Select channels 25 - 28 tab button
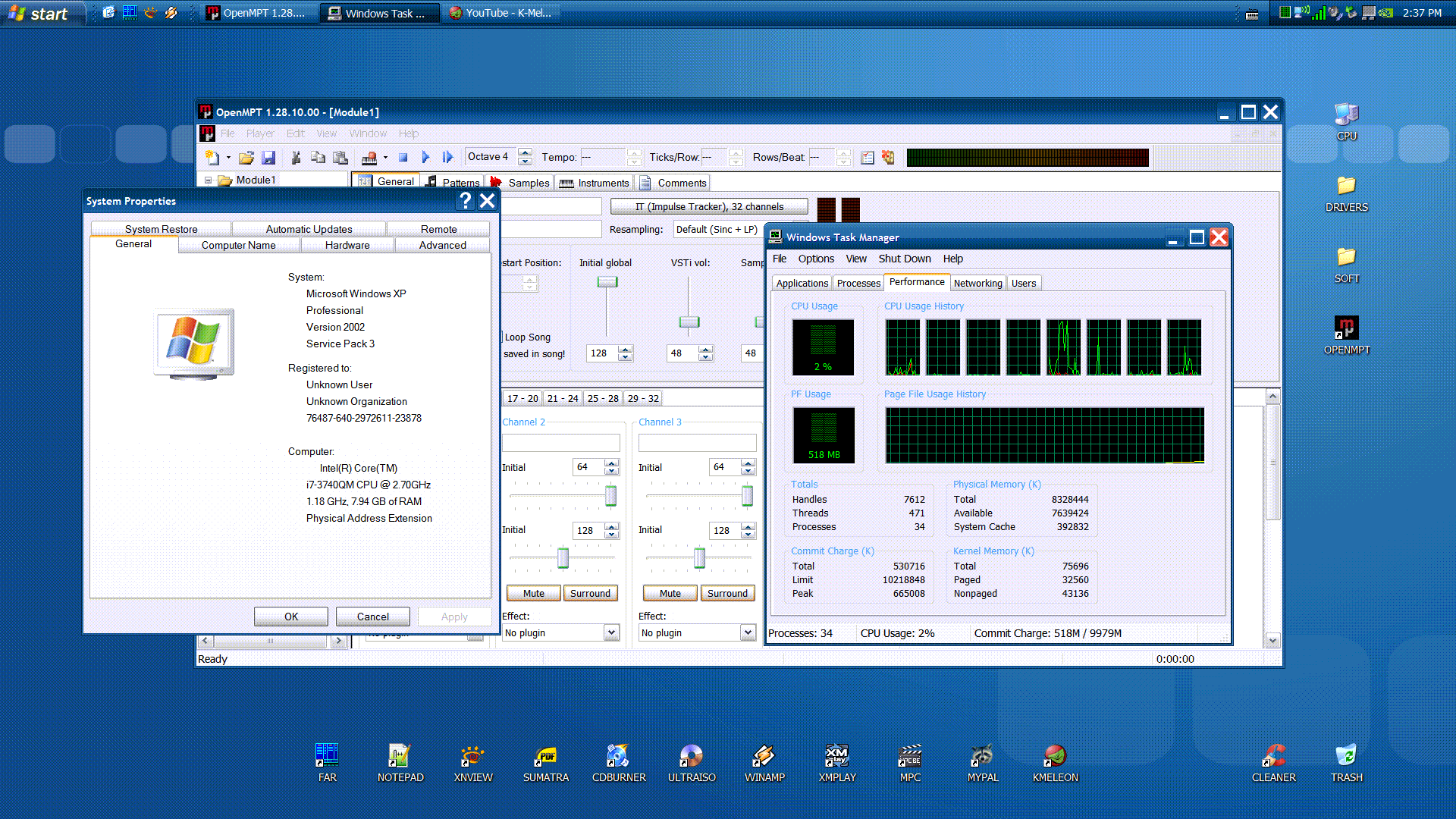Screen dimensions: 1456x819 (603, 398)
